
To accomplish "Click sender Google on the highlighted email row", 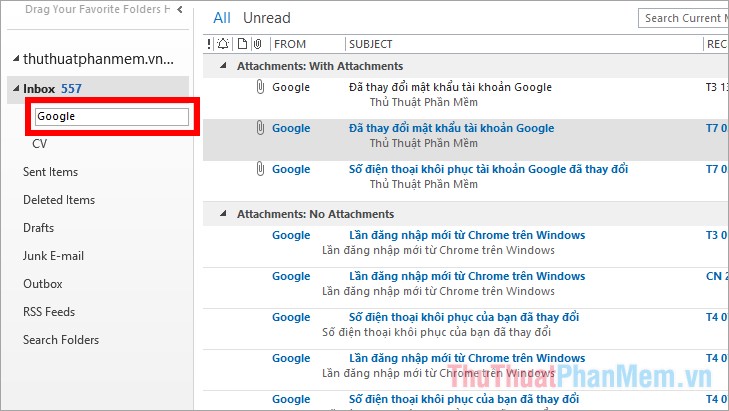I will coord(291,128).
